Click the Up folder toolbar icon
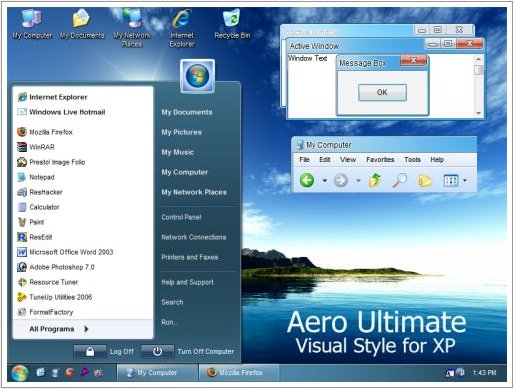Image resolution: width=514 pixels, height=389 pixels. click(x=375, y=180)
